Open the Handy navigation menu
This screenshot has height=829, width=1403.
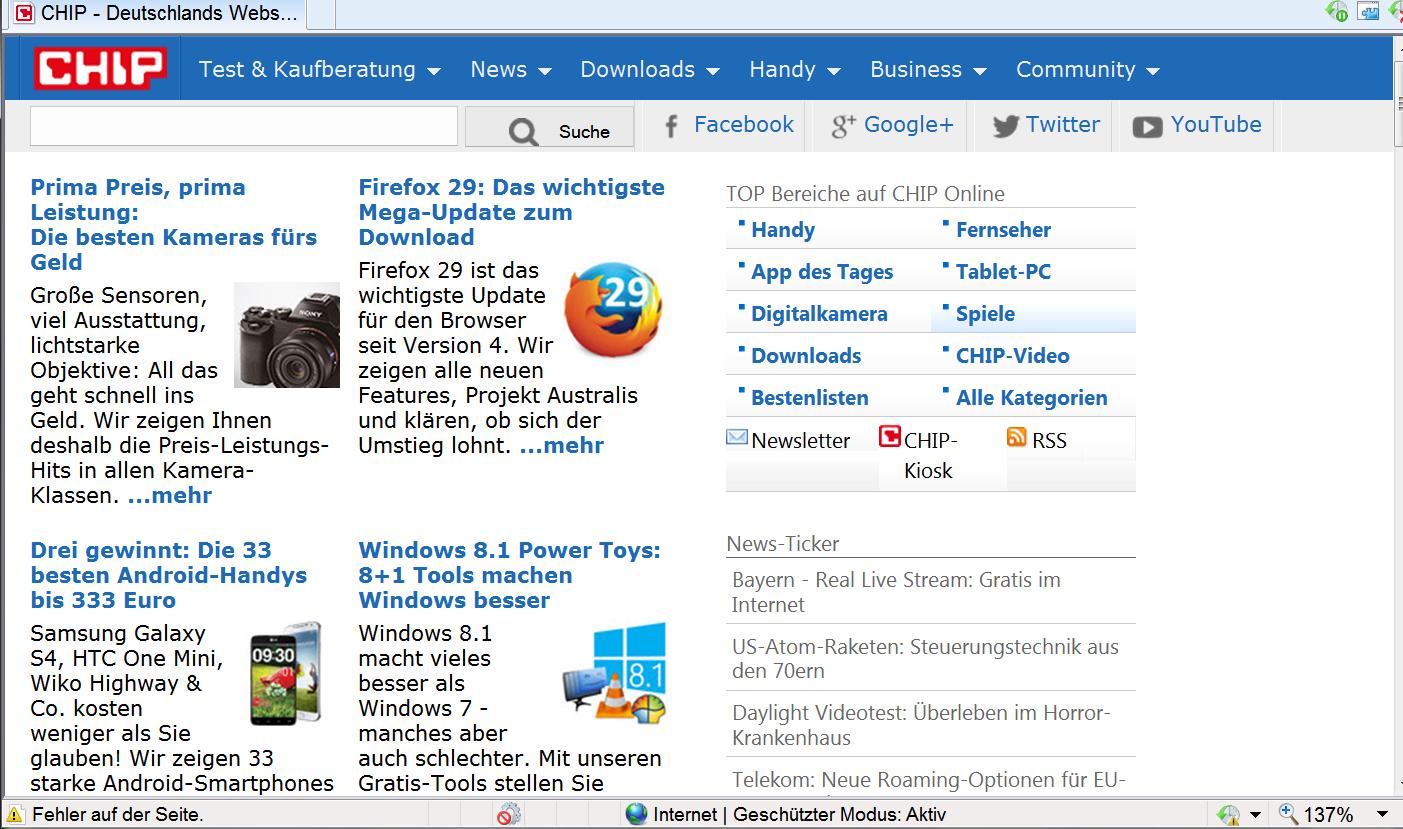point(782,69)
